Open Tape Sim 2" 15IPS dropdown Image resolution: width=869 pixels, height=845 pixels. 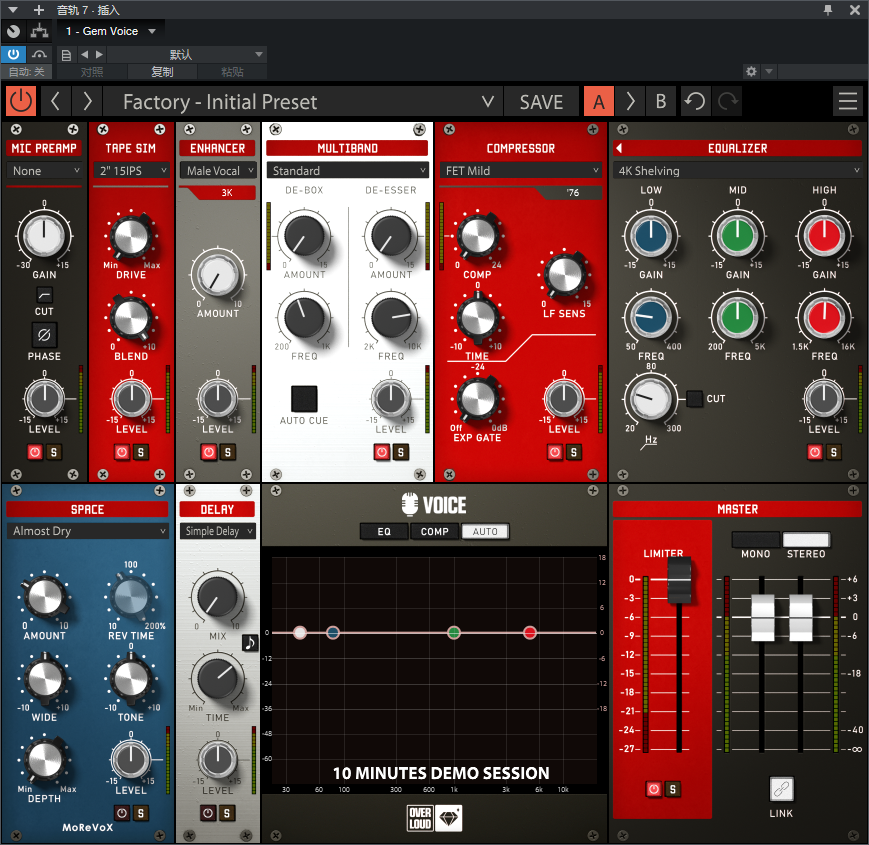(131, 171)
